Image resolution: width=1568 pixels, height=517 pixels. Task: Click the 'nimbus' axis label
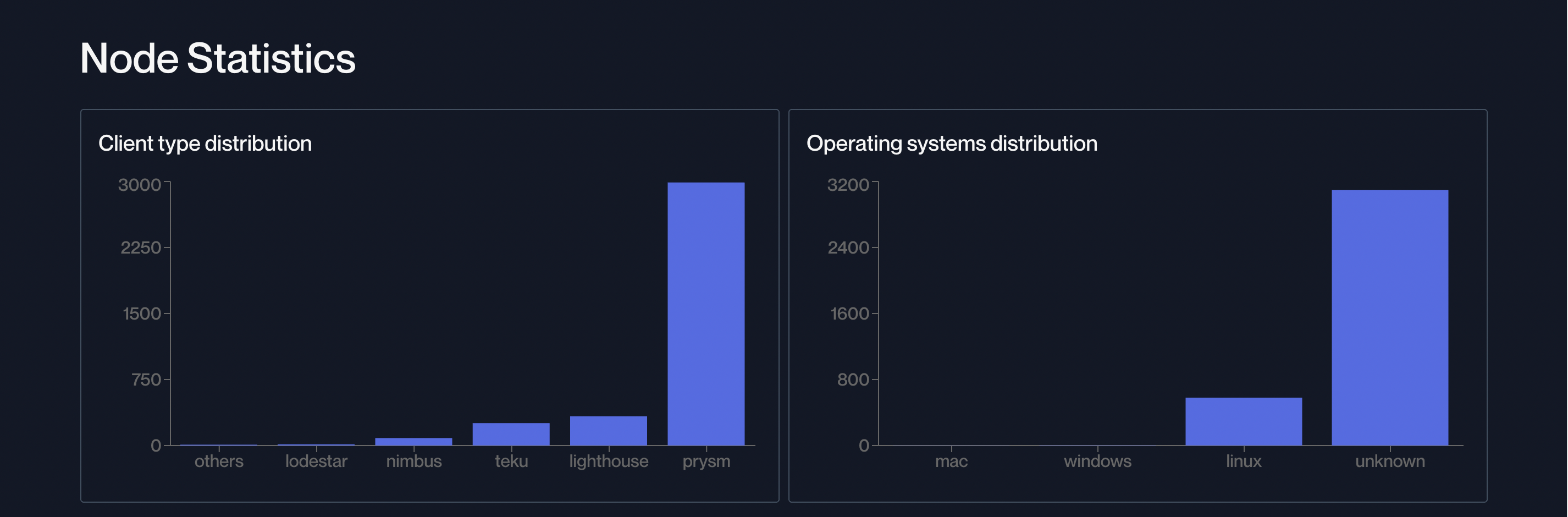click(x=413, y=461)
